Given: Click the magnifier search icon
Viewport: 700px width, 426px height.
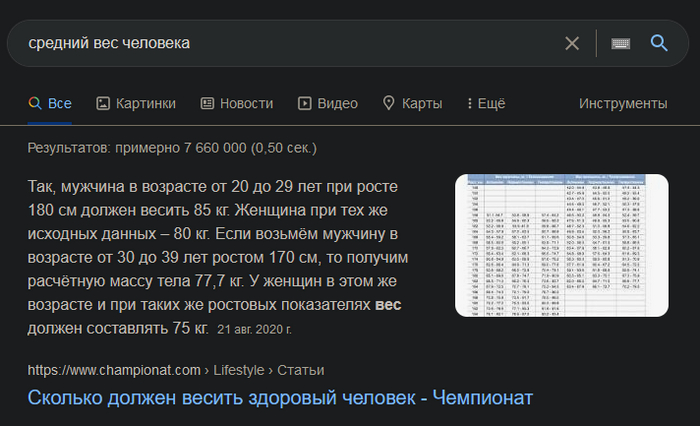Looking at the screenshot, I should pos(659,43).
